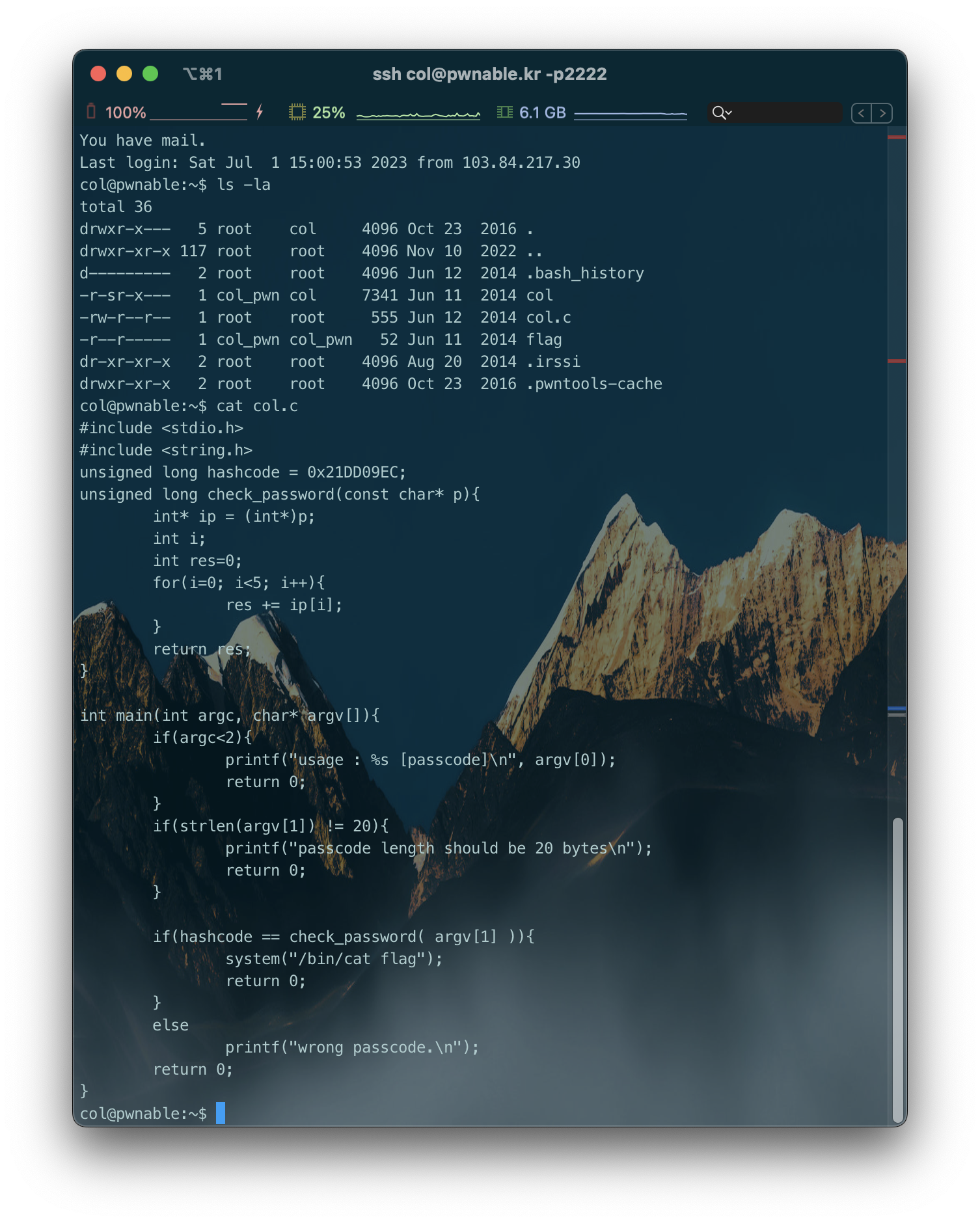Click the terminal cursor at the prompt
Image resolution: width=980 pixels, height=1223 pixels.
click(x=221, y=1113)
